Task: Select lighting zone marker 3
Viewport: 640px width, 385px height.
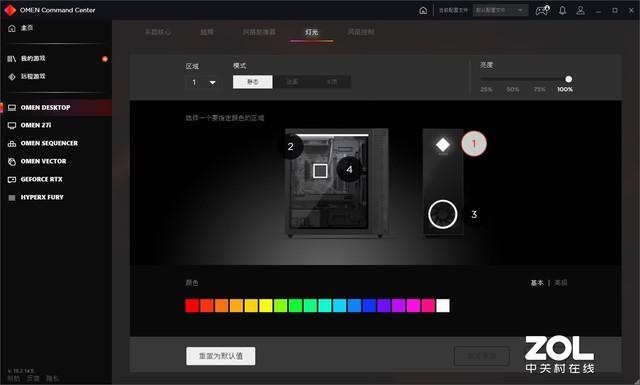Action: [x=474, y=214]
